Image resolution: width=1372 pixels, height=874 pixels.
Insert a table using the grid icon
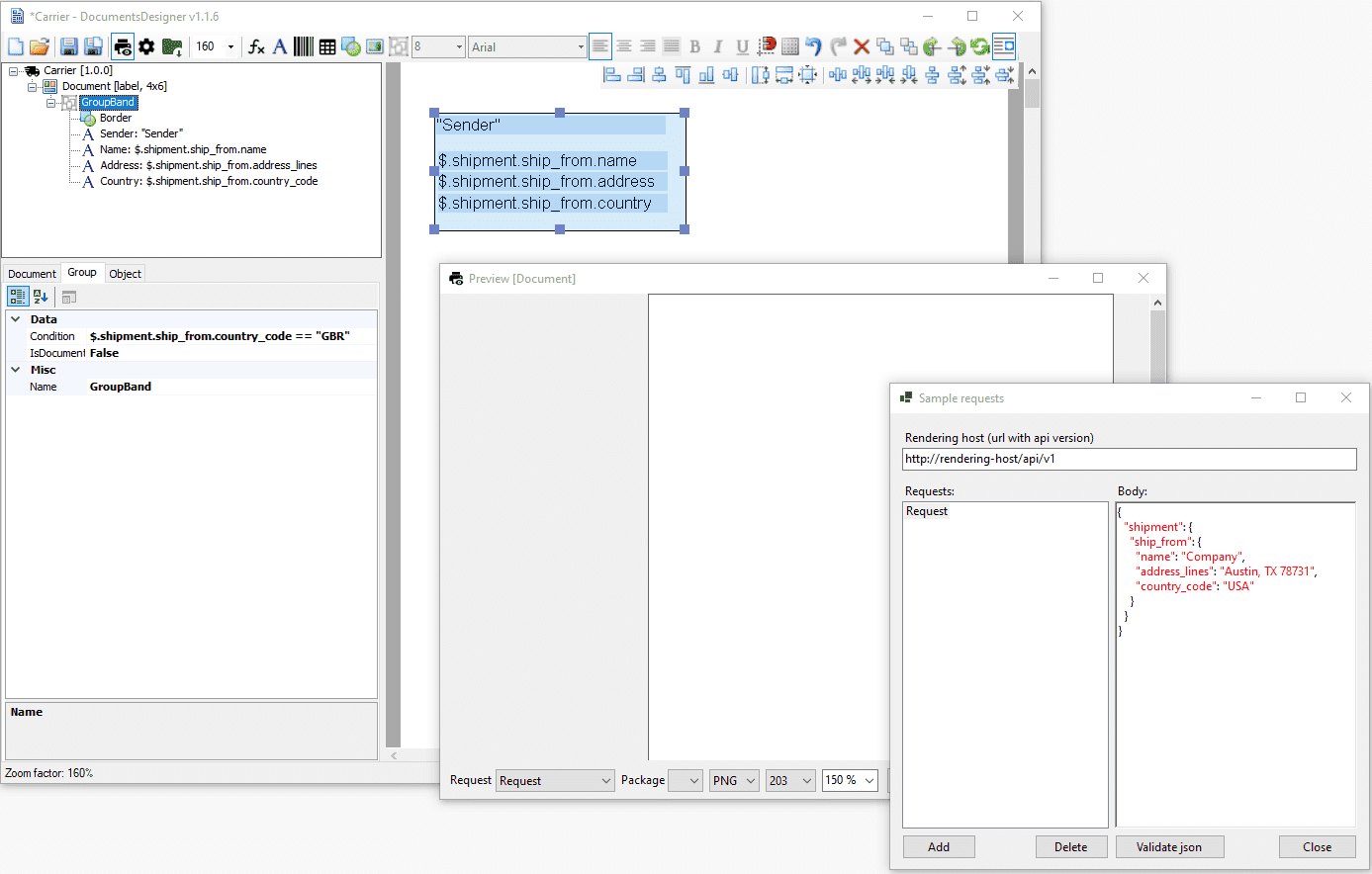click(327, 46)
